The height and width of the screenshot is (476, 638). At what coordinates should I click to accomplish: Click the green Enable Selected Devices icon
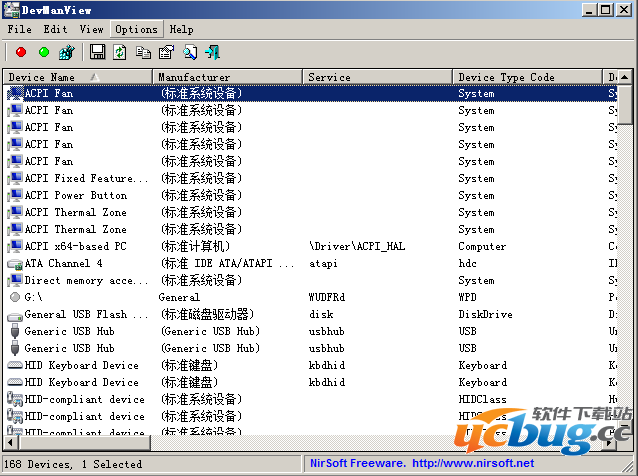click(44, 52)
